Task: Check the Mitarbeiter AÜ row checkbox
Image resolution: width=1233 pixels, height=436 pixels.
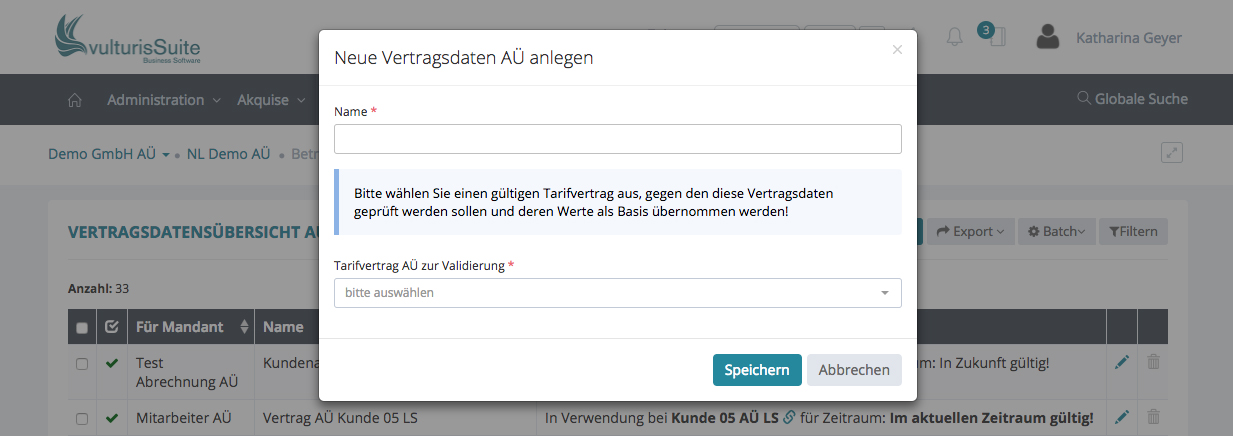Action: point(82,418)
